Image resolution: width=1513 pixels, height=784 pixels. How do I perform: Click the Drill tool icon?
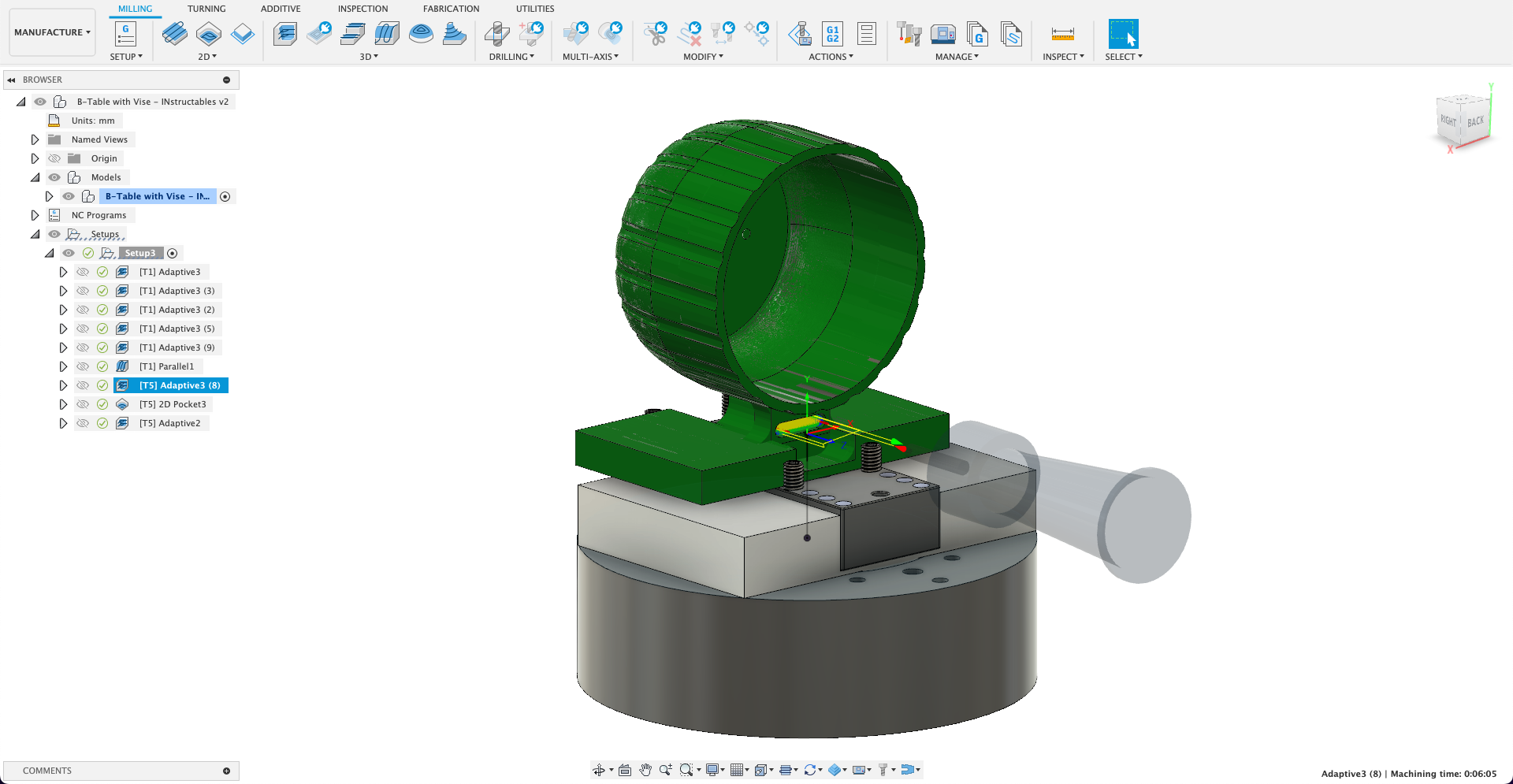pyautogui.click(x=496, y=34)
